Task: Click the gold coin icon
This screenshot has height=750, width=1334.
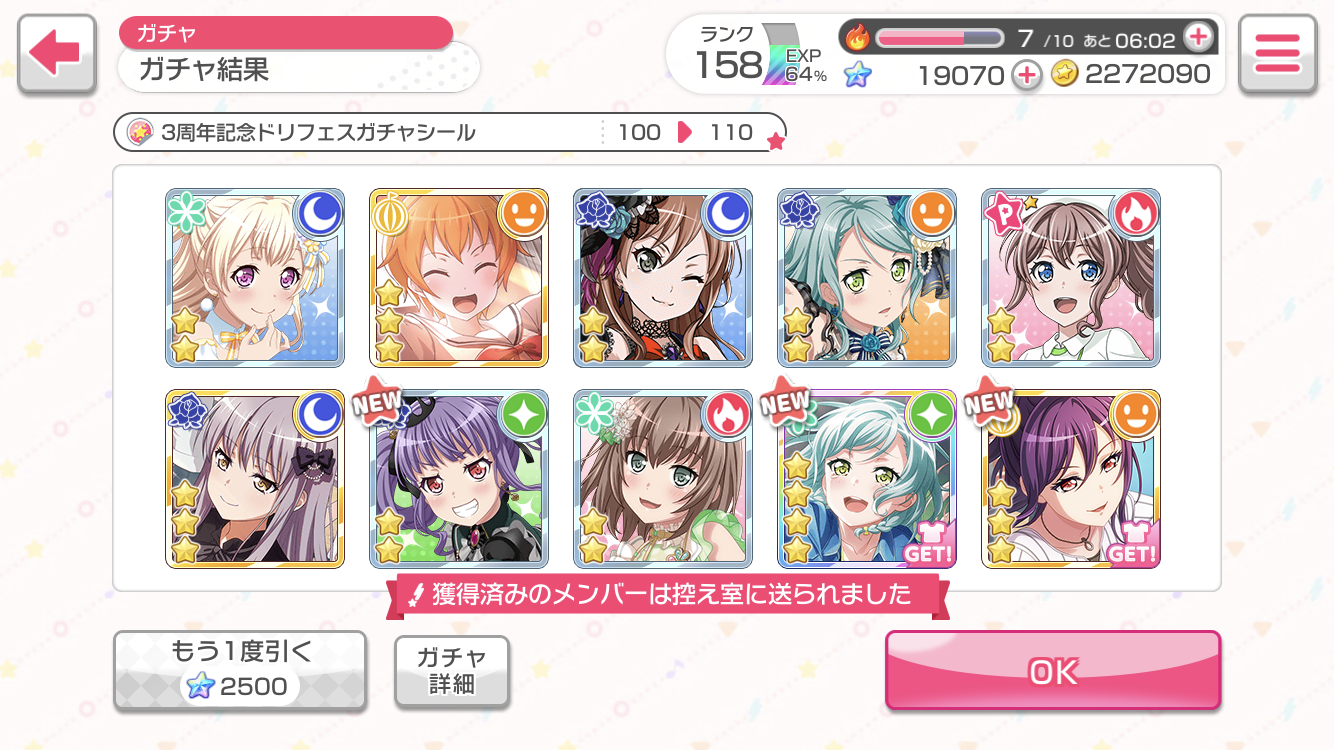Action: coord(1064,74)
